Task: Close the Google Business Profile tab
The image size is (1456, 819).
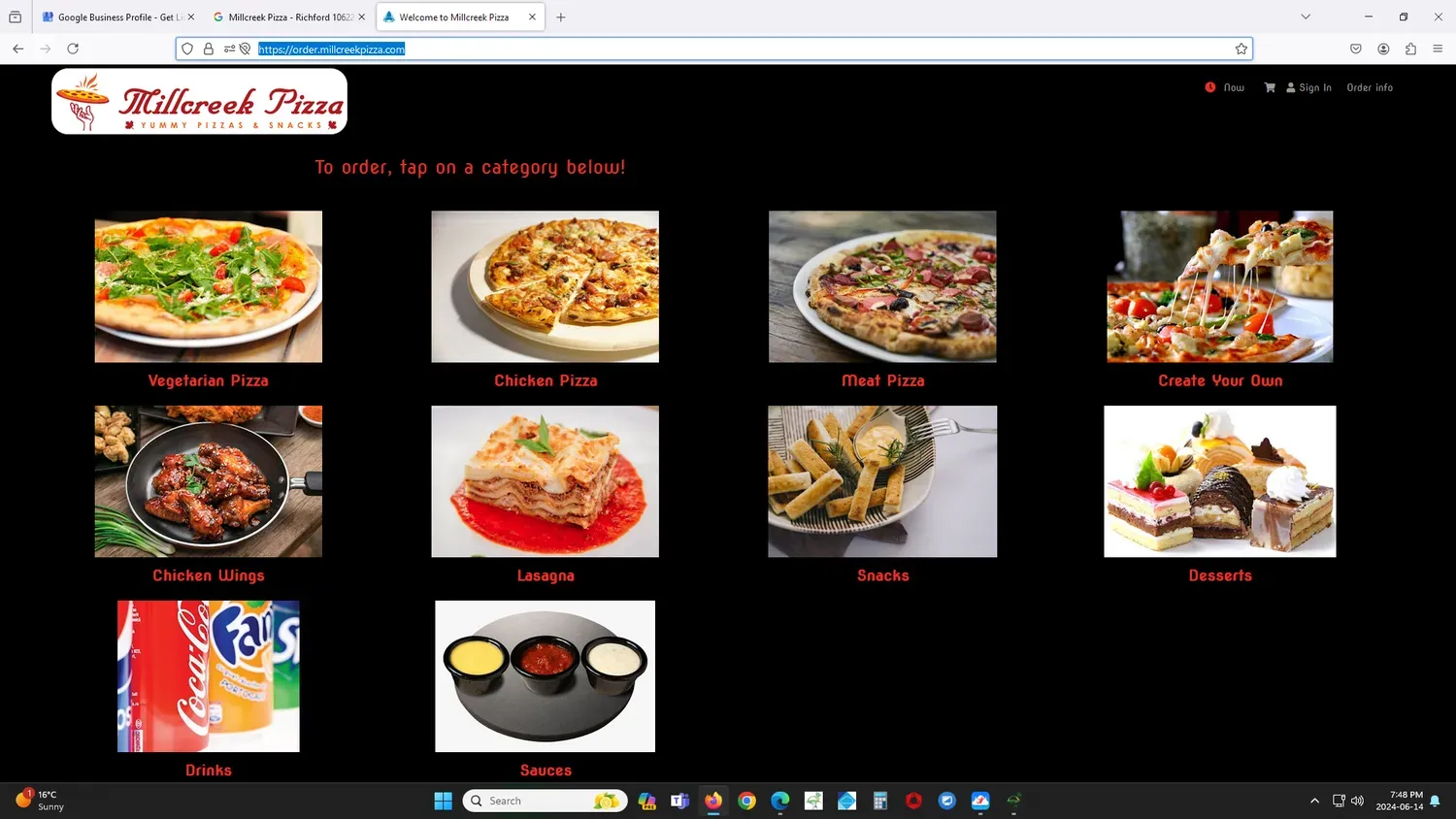Action: 191,17
